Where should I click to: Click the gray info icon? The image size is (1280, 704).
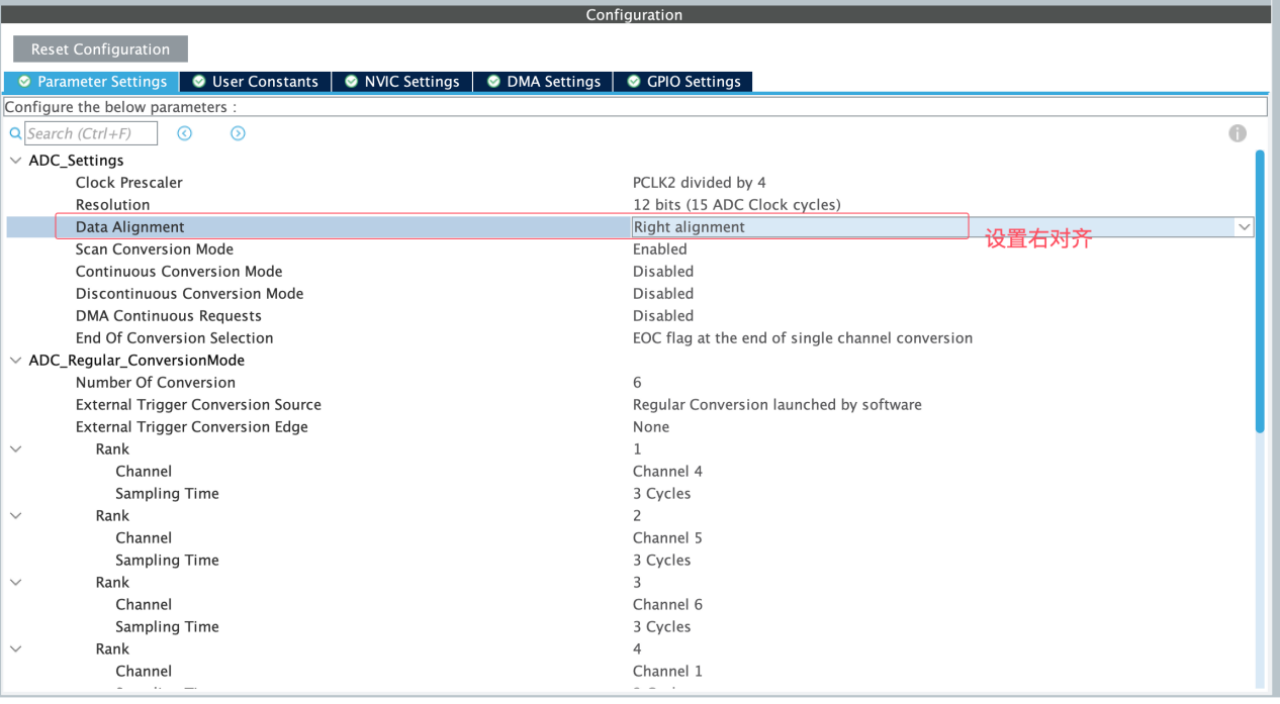1237,133
